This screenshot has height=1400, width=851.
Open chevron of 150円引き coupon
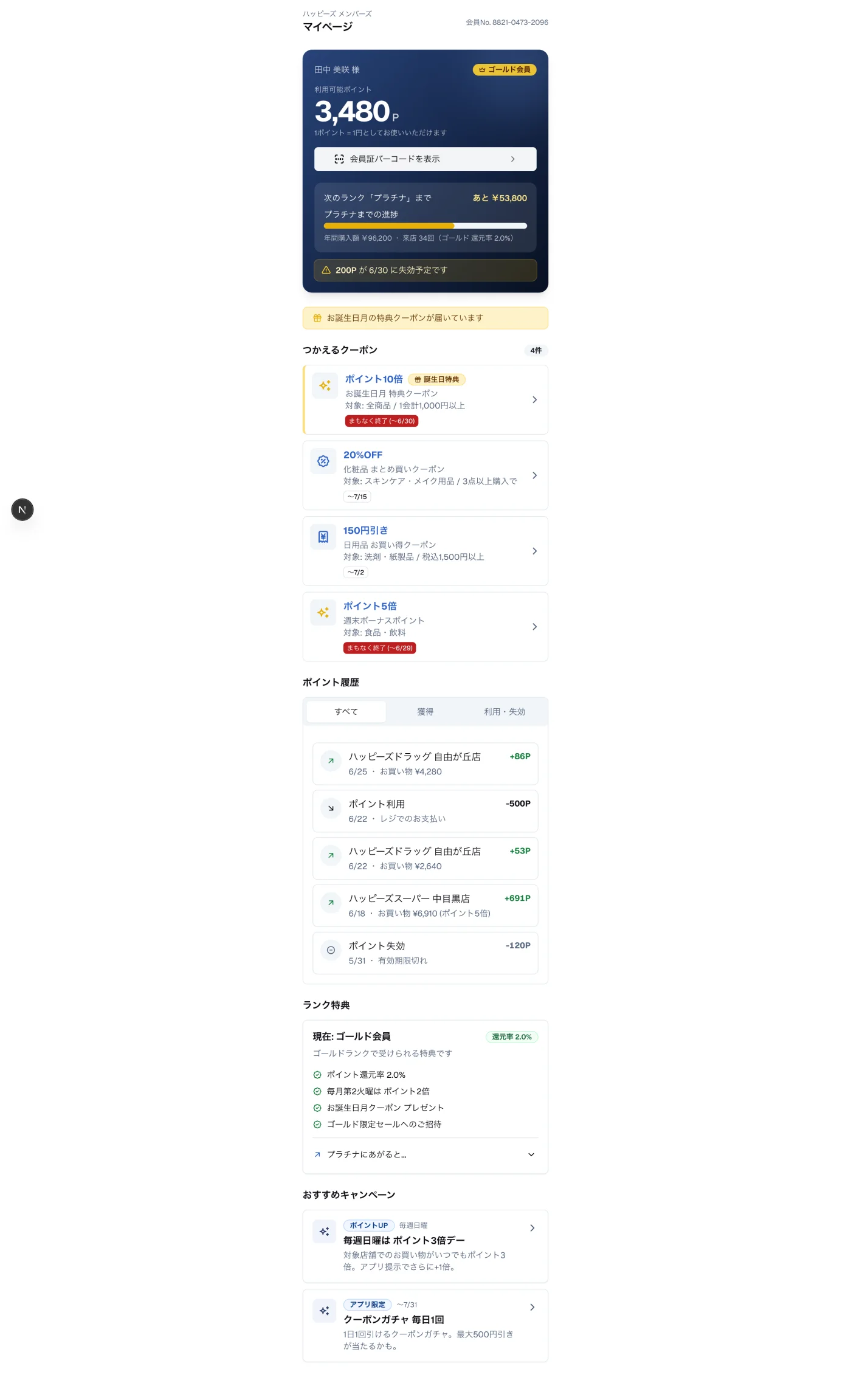(x=535, y=551)
